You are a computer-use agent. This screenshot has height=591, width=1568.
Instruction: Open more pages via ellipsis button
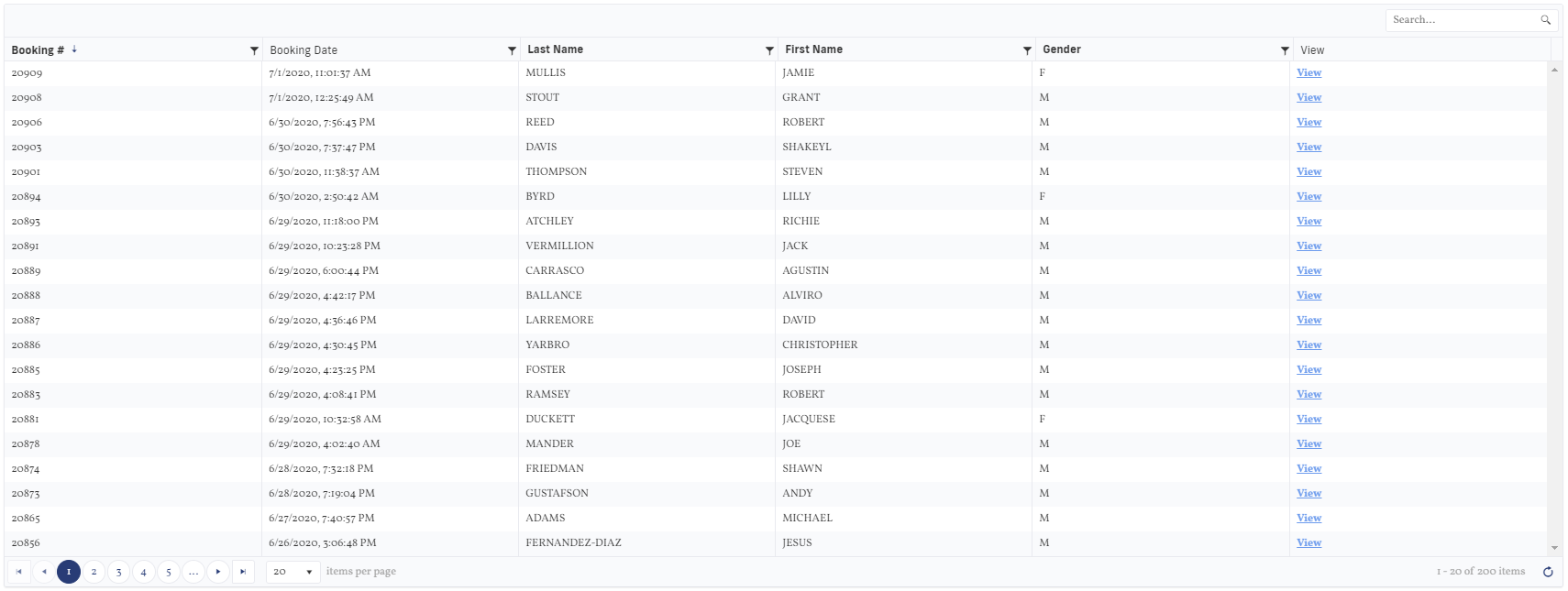(x=193, y=572)
